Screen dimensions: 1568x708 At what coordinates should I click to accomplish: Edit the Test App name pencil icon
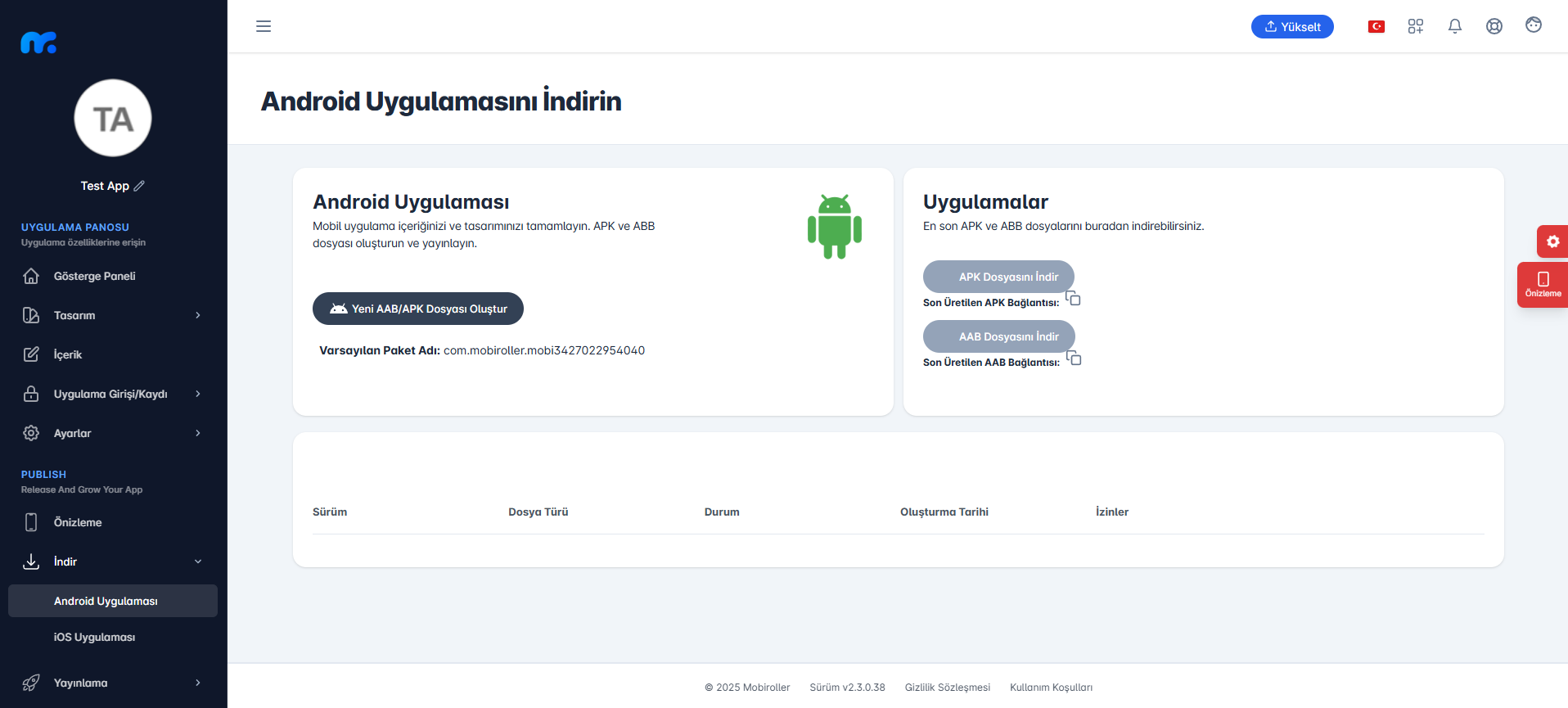point(139,186)
